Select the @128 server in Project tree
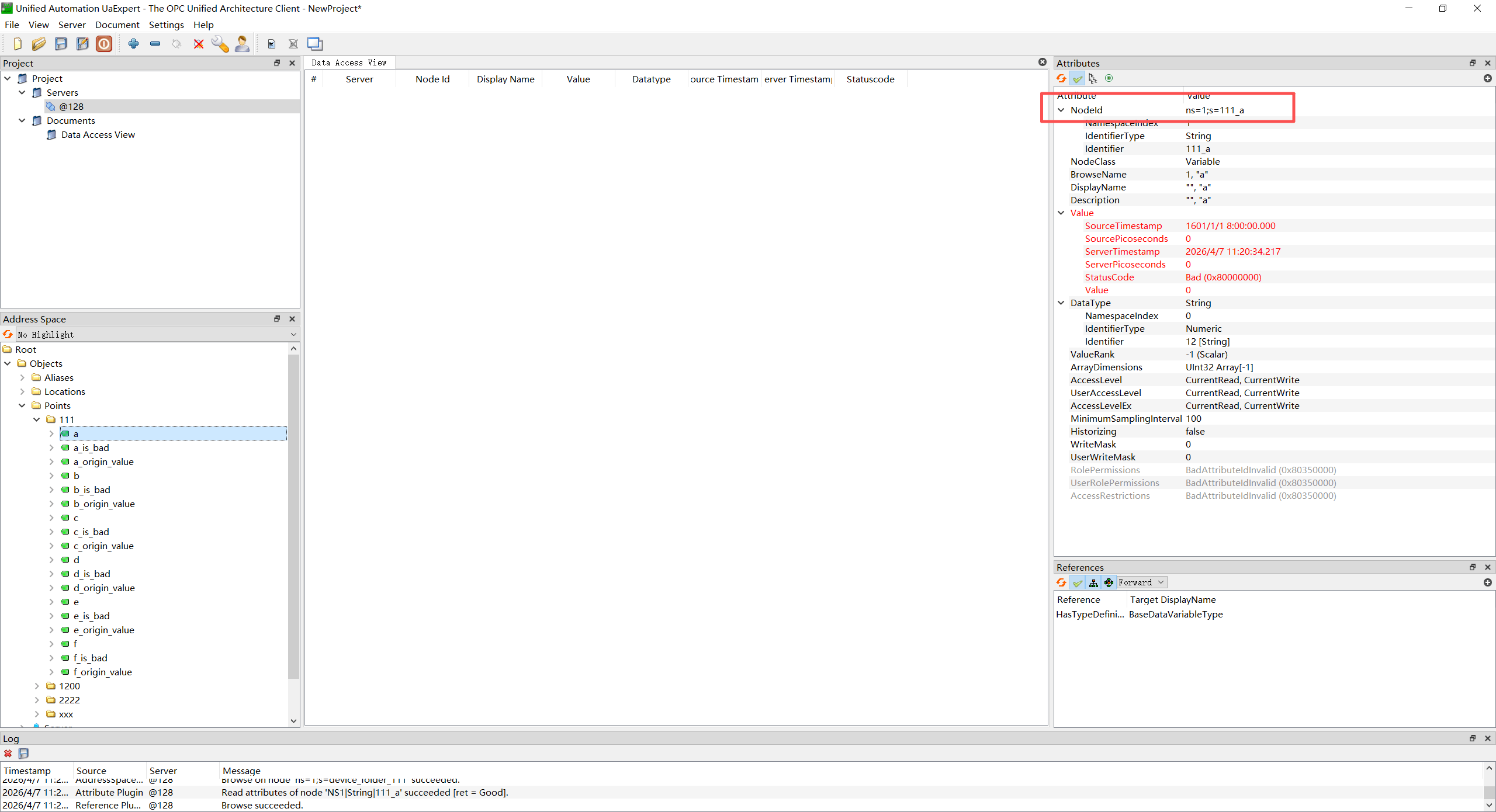1496x812 pixels. 71,106
